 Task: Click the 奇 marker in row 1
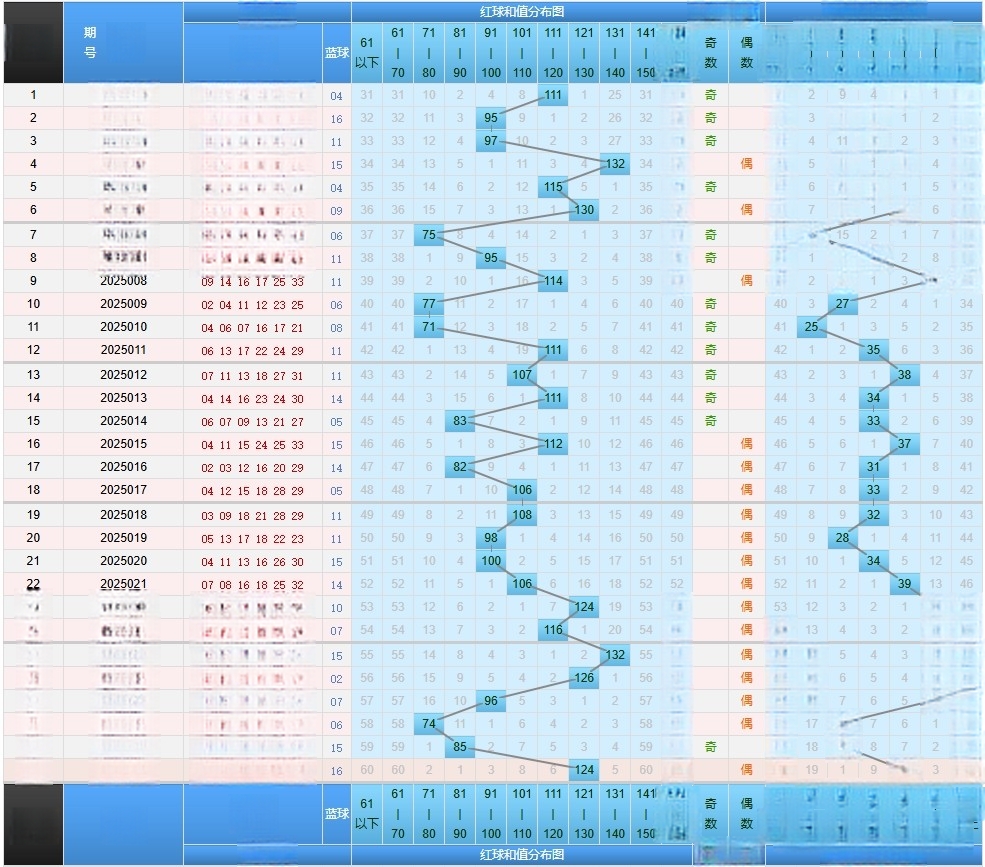(x=710, y=95)
